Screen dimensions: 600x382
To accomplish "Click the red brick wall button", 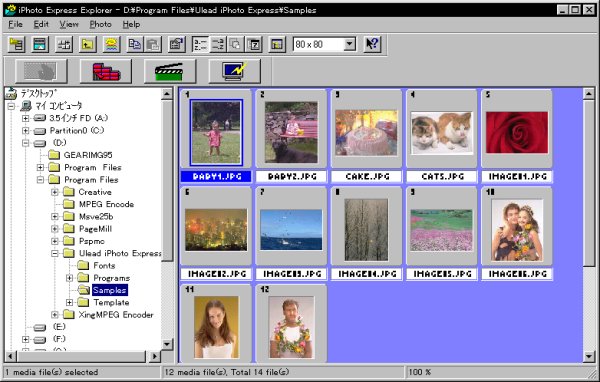I will coord(106,71).
